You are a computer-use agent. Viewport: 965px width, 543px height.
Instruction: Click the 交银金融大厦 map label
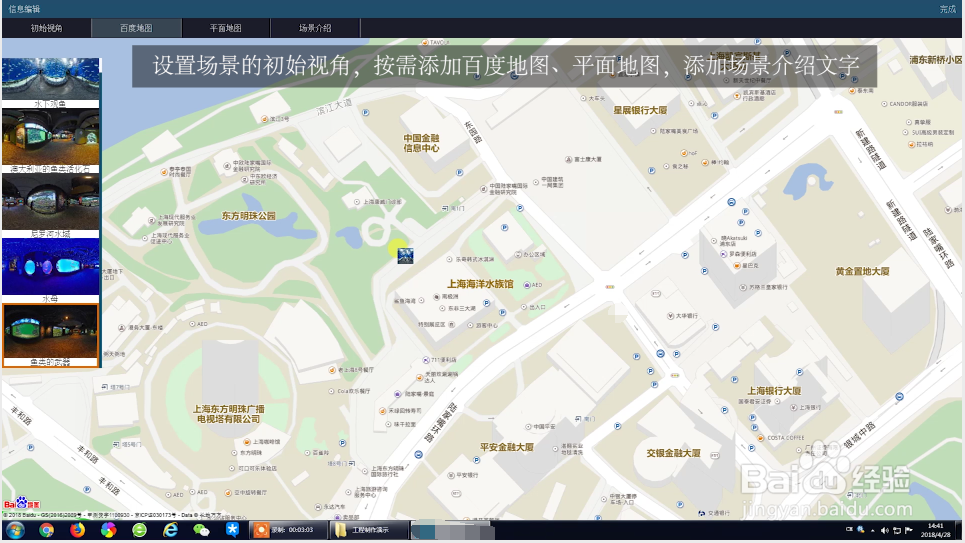point(673,452)
